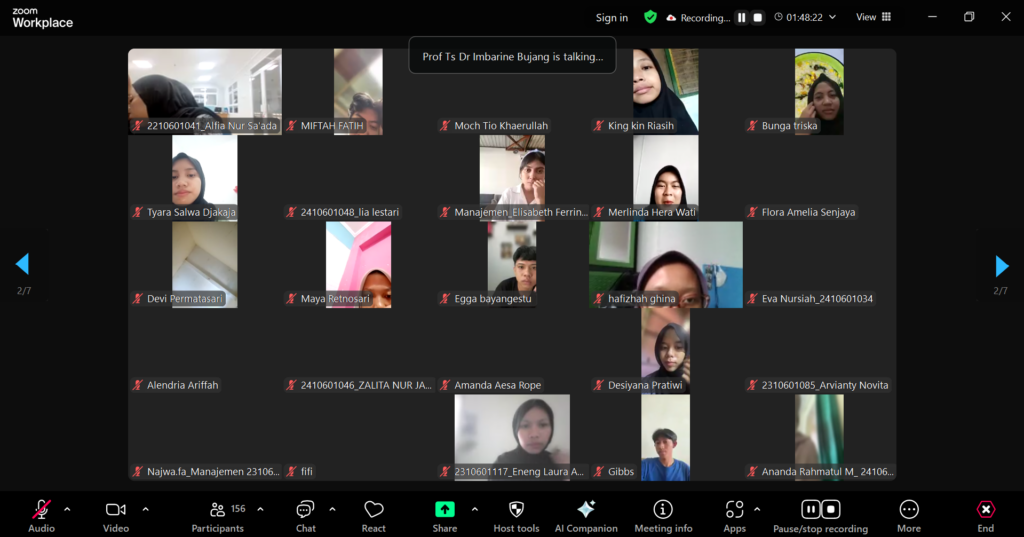Go to next gallery page arrow
Screen dimensions: 1024x537
pyautogui.click(x=1001, y=266)
